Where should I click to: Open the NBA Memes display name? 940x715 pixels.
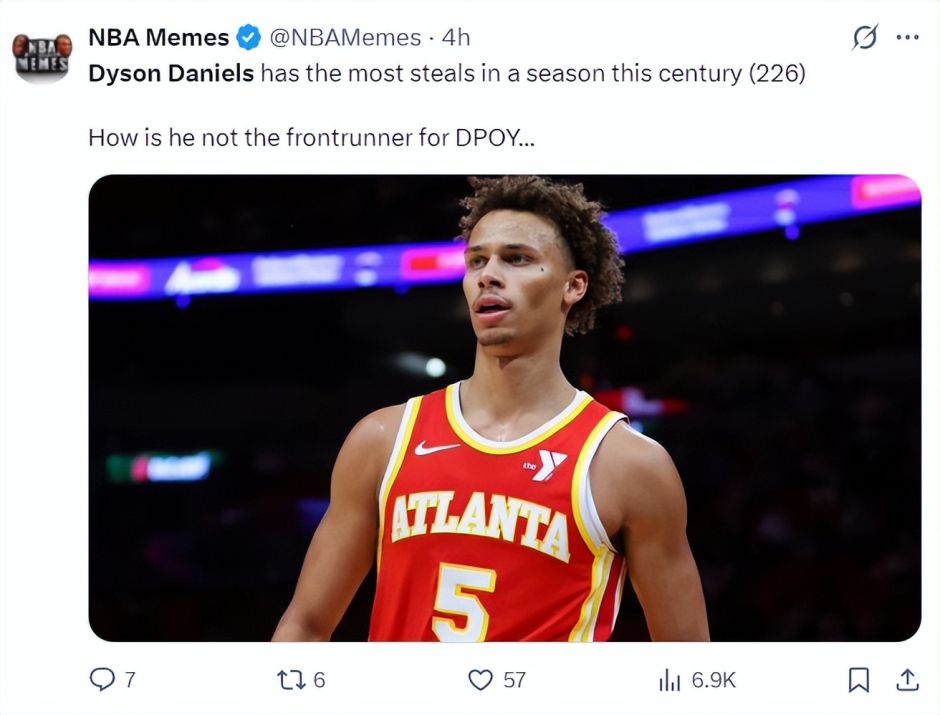coord(158,38)
